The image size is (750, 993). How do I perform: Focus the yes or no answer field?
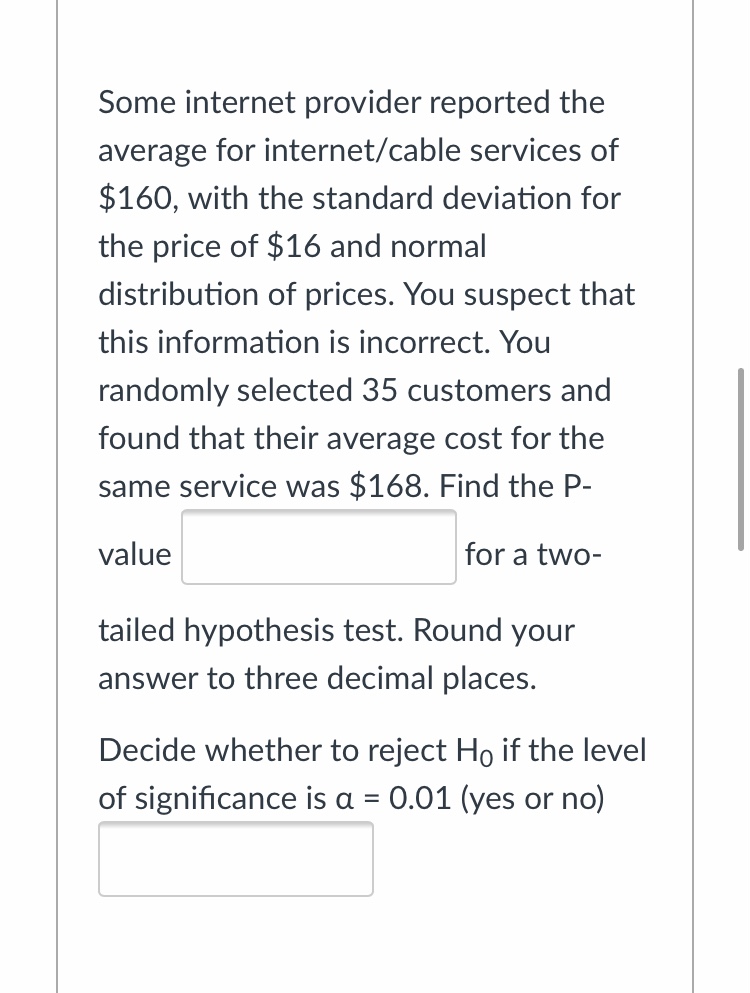tap(235, 859)
